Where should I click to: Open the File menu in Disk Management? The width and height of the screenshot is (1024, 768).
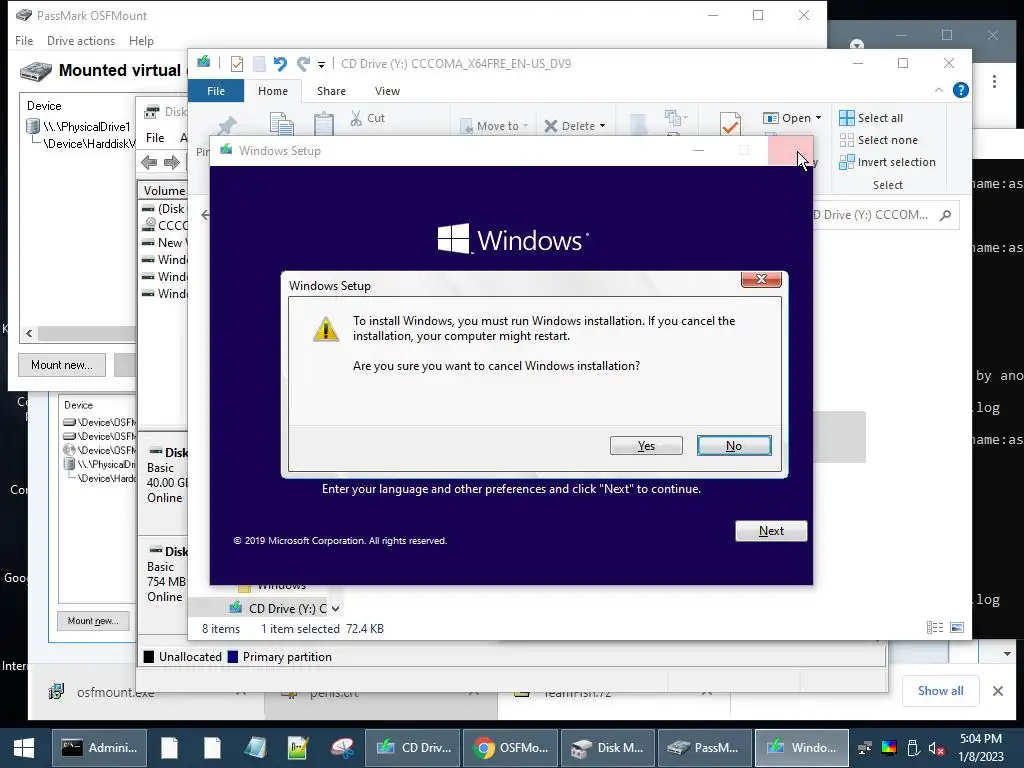(x=155, y=138)
